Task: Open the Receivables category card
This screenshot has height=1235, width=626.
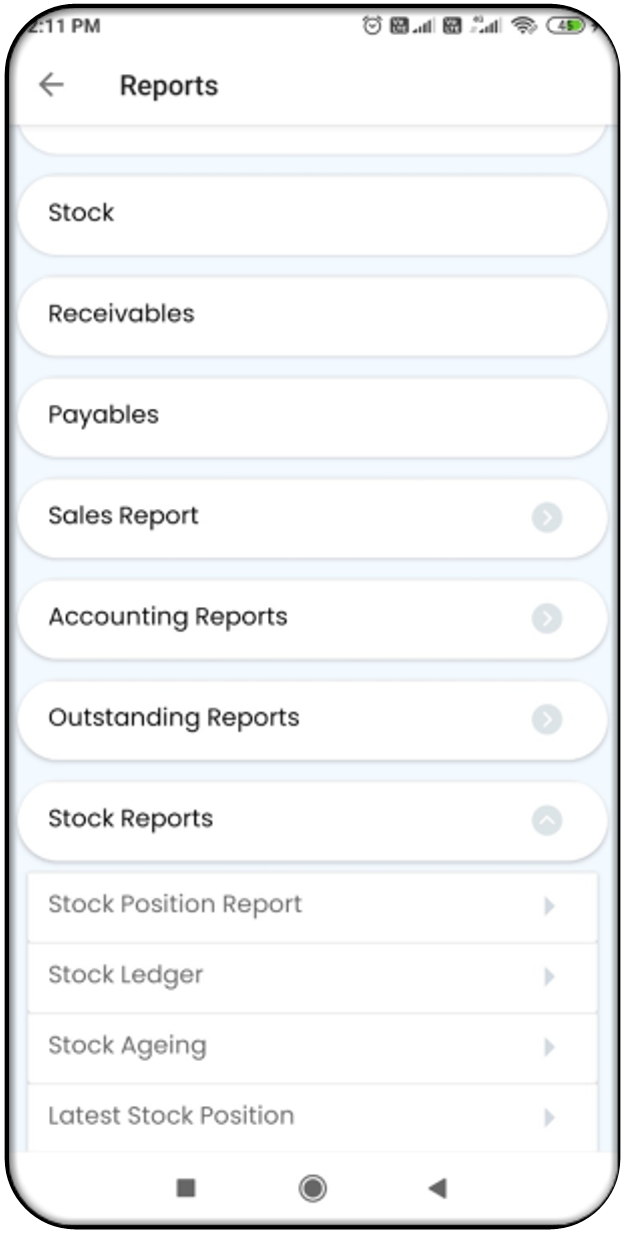Action: coord(312,314)
